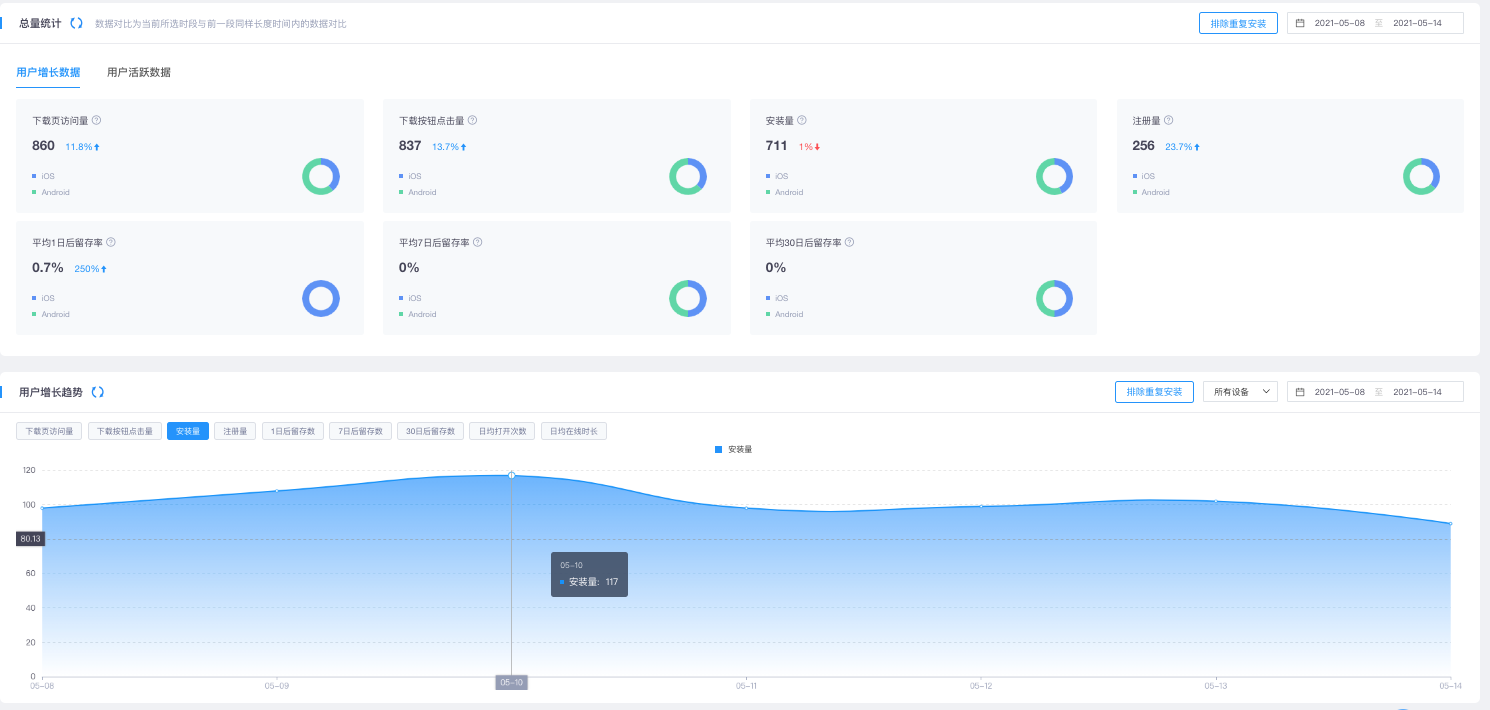1490x710 pixels.
Task: Select start date 2021-05-08 in 用户增长趋势 picker
Action: (x=1339, y=392)
